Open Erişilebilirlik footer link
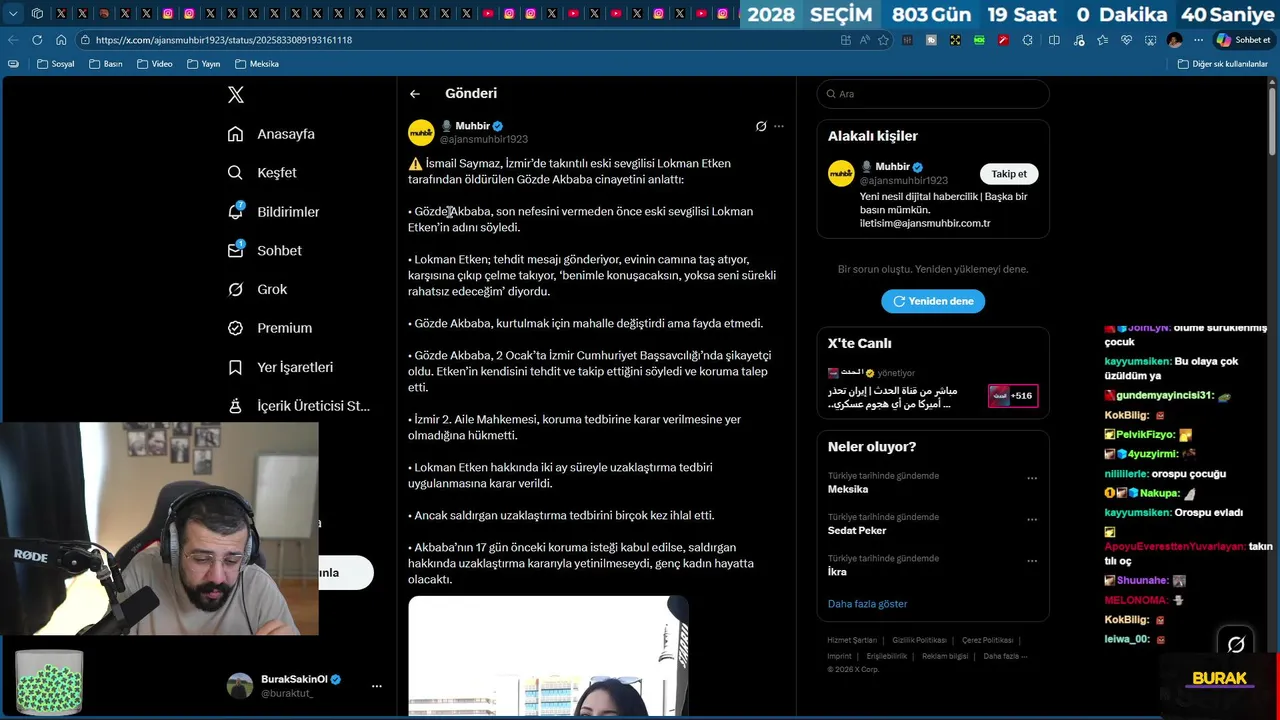The height and width of the screenshot is (720, 1280). point(886,656)
